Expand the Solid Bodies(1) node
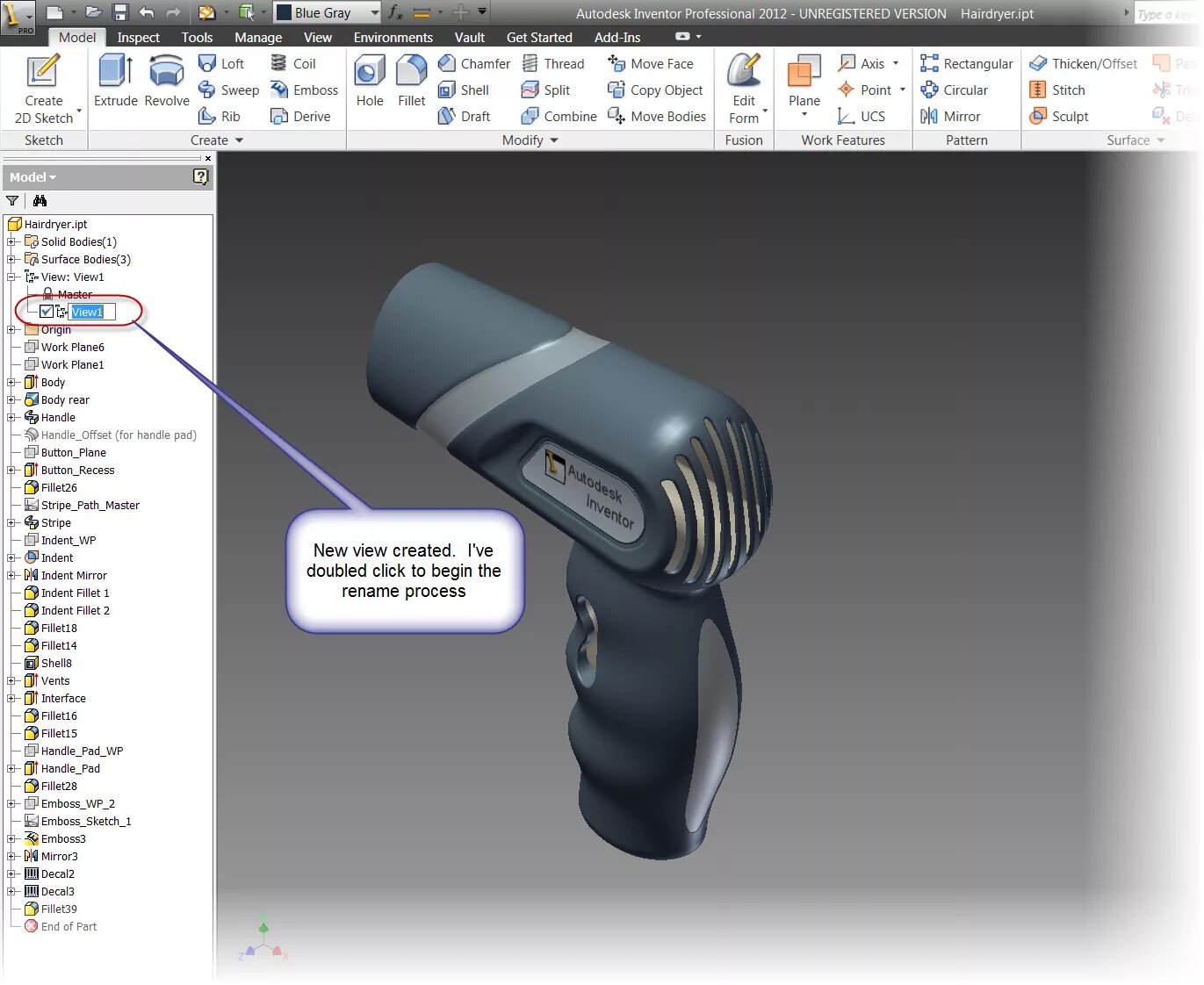 (x=11, y=241)
